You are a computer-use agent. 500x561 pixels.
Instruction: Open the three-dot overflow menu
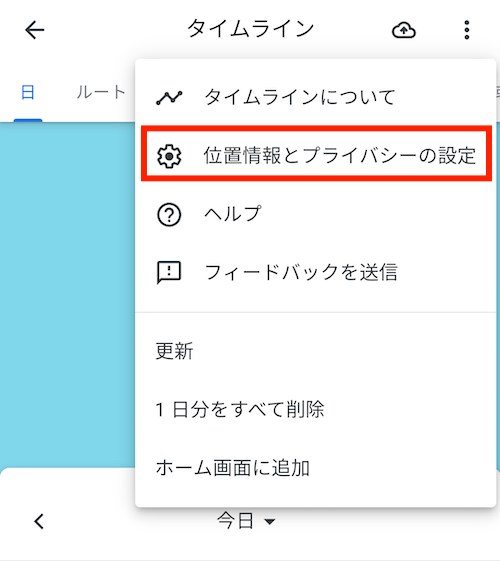[466, 30]
